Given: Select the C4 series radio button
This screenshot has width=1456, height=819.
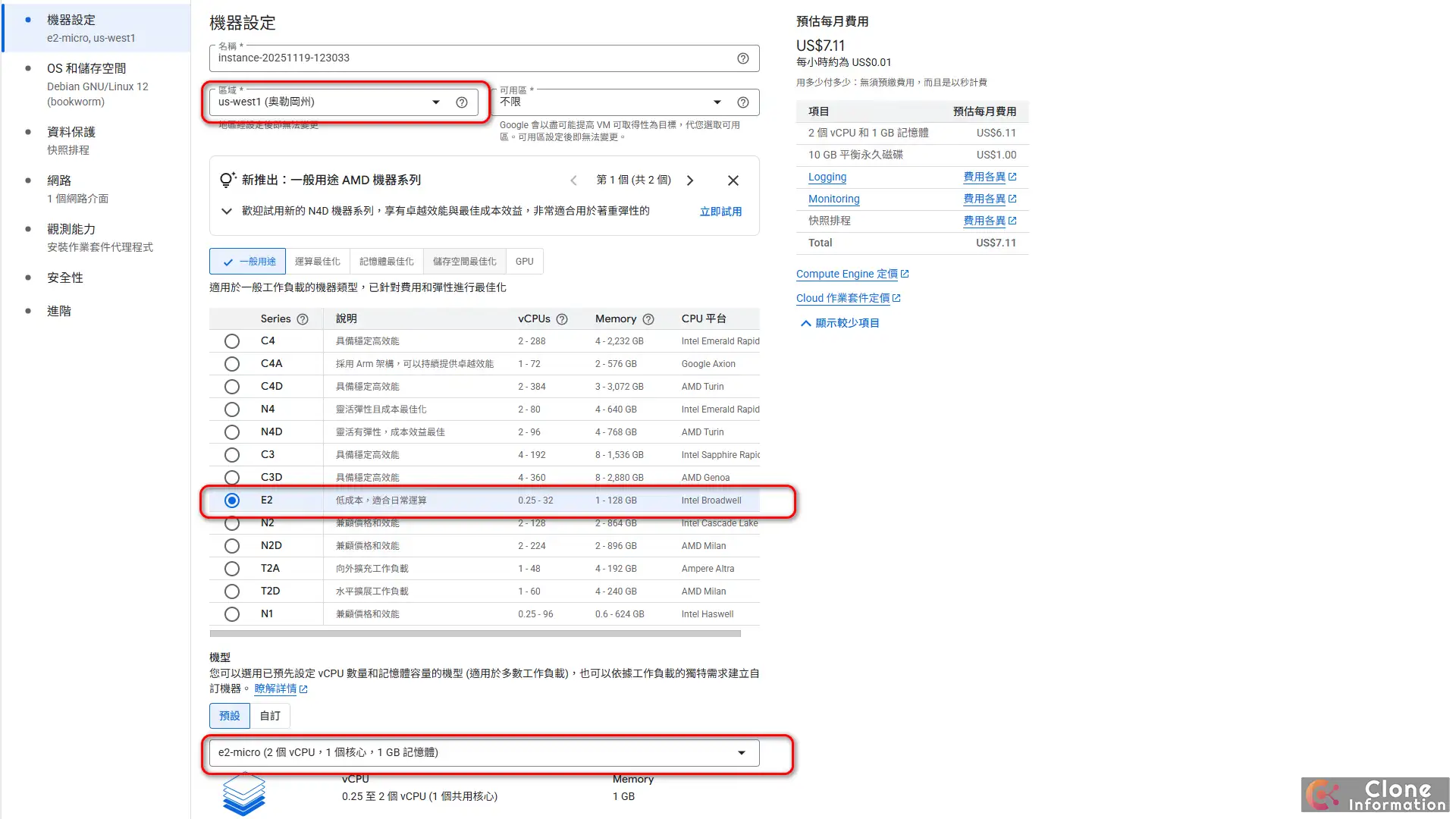Looking at the screenshot, I should 232,341.
